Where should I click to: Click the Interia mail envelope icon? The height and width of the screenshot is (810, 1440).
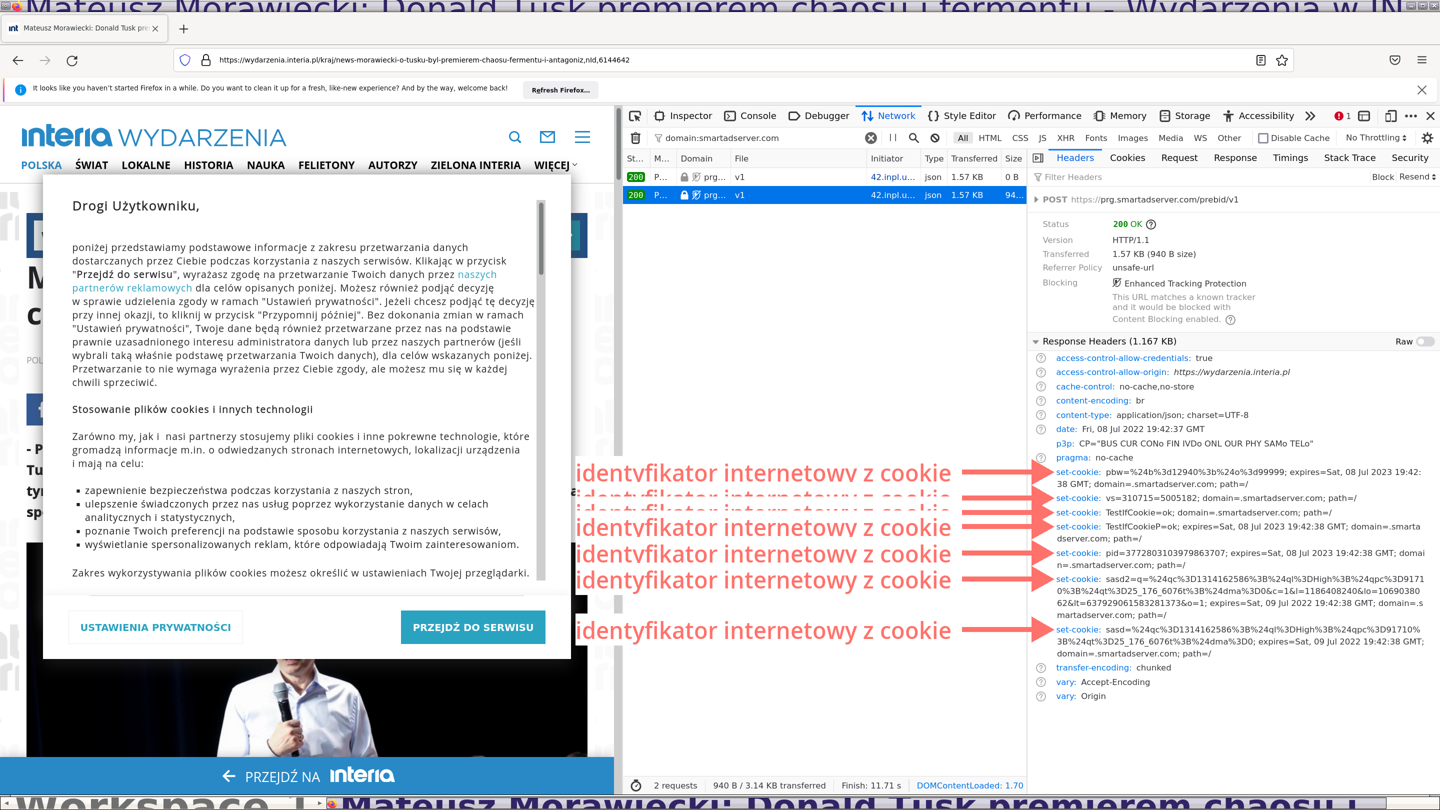tap(547, 137)
